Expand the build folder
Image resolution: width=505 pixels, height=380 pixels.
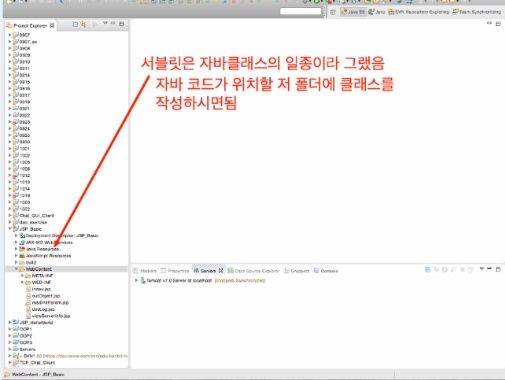tap(16, 262)
